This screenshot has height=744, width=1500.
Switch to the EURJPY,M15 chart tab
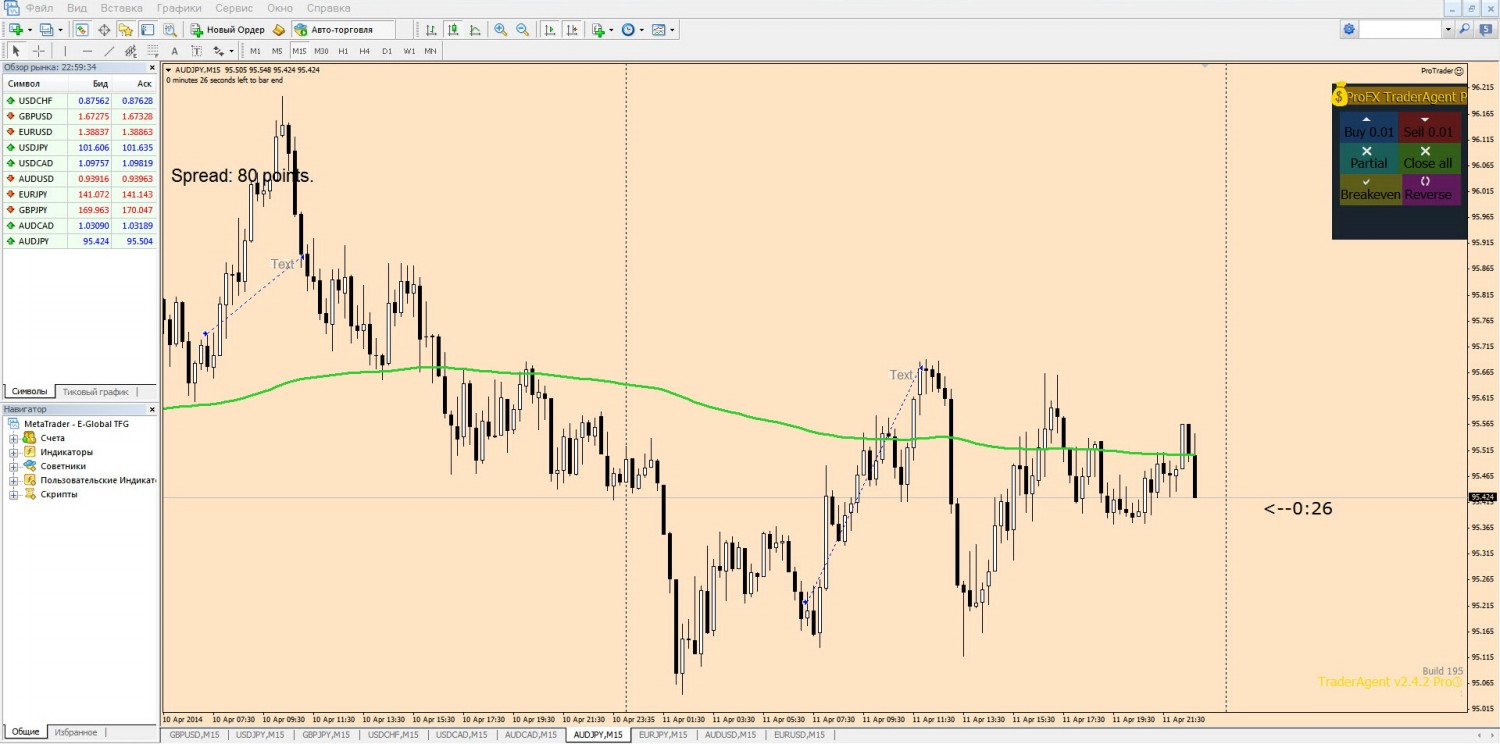coord(664,735)
